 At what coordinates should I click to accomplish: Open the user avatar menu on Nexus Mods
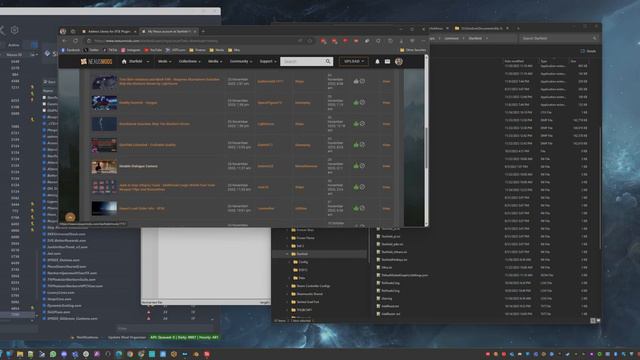pos(399,61)
